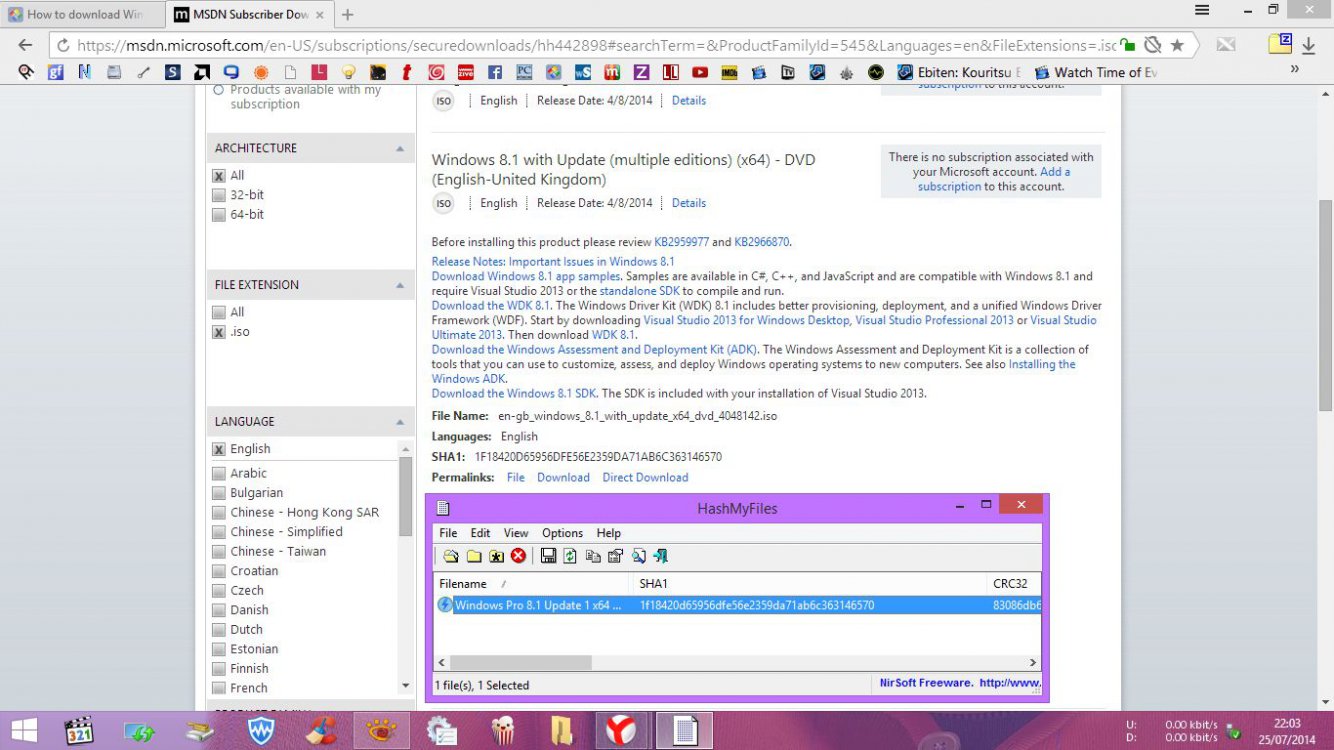The height and width of the screenshot is (750, 1334).
Task: Check the French language filter
Action: click(x=219, y=688)
